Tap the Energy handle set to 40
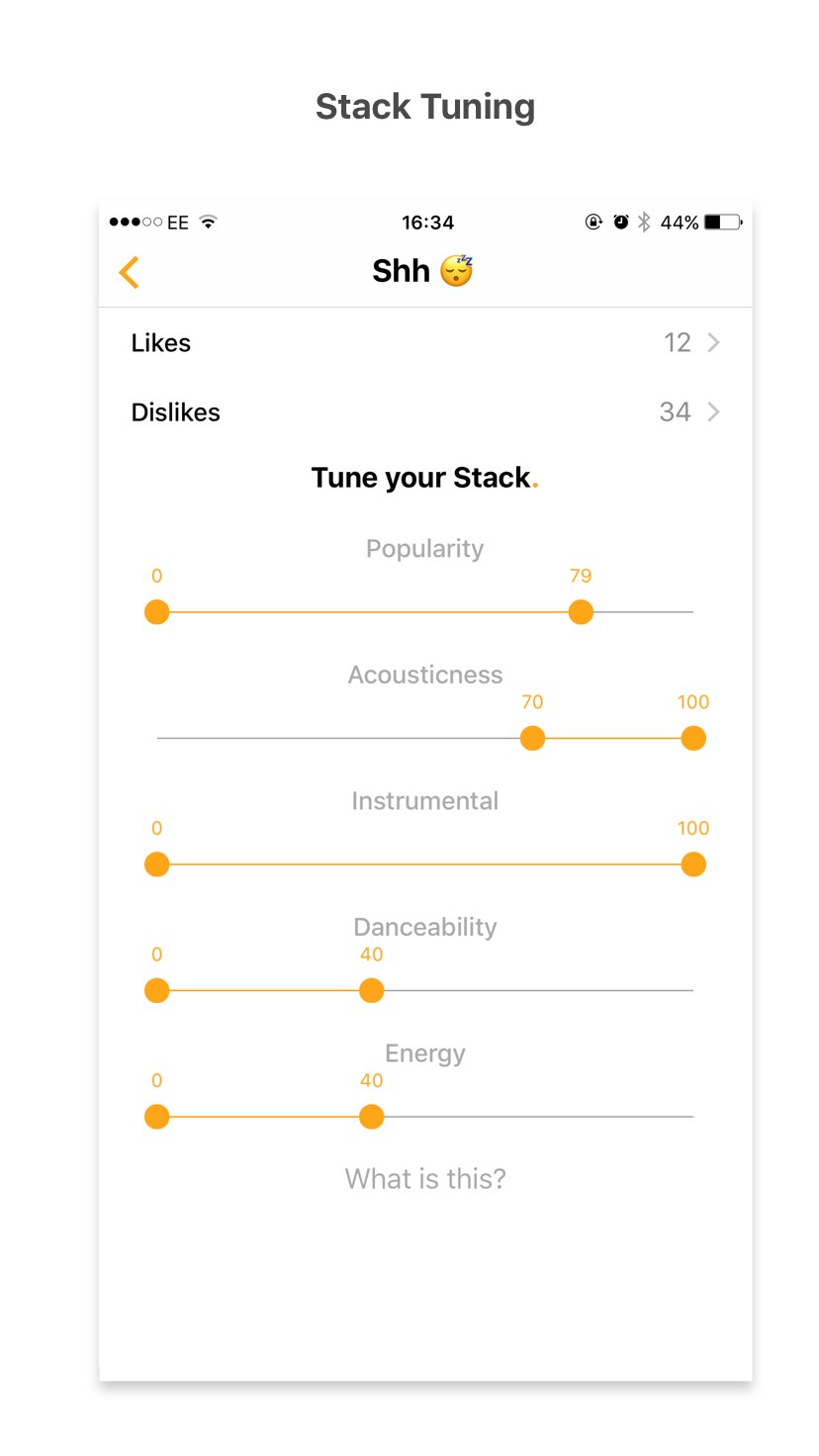 pos(371,1117)
